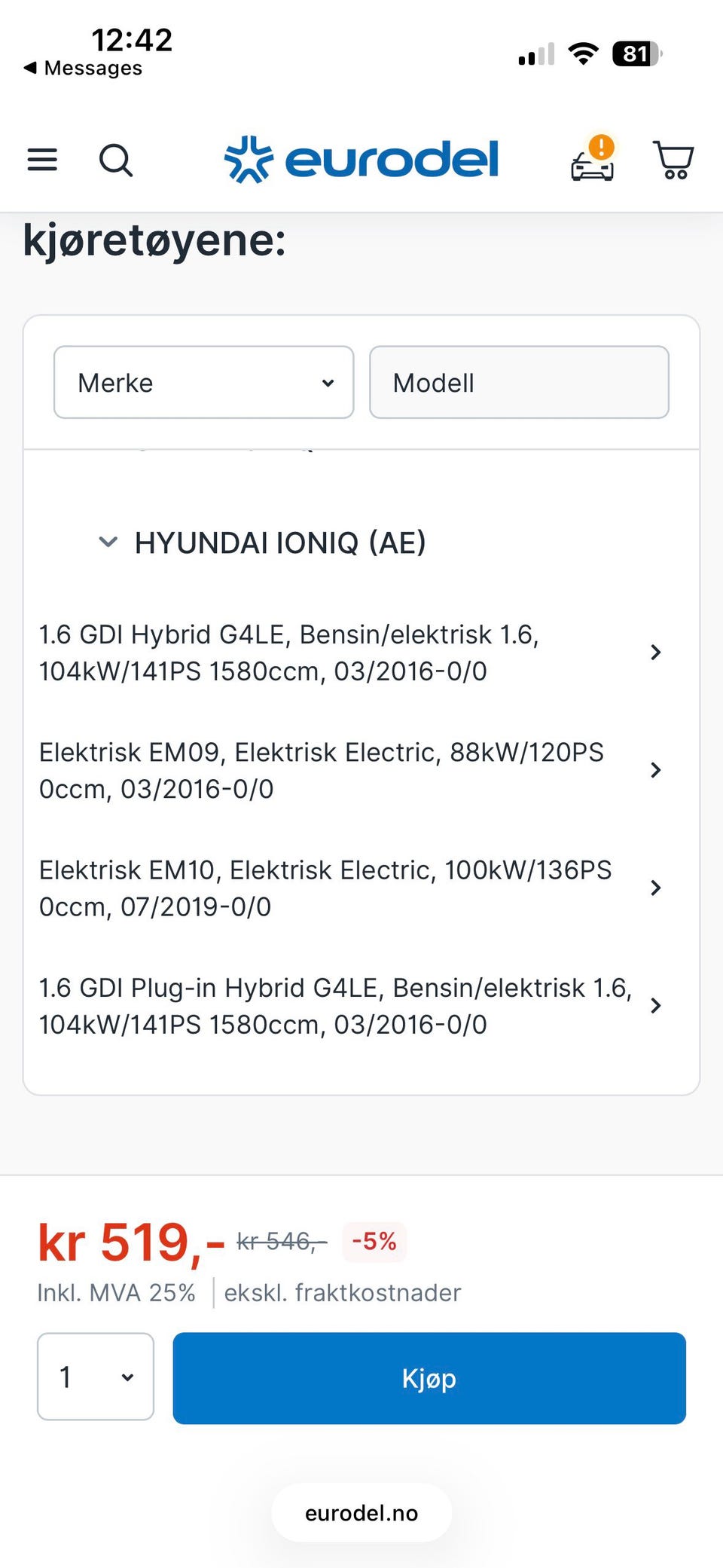
Task: Tap the battery indicator in status bar
Action: [637, 53]
